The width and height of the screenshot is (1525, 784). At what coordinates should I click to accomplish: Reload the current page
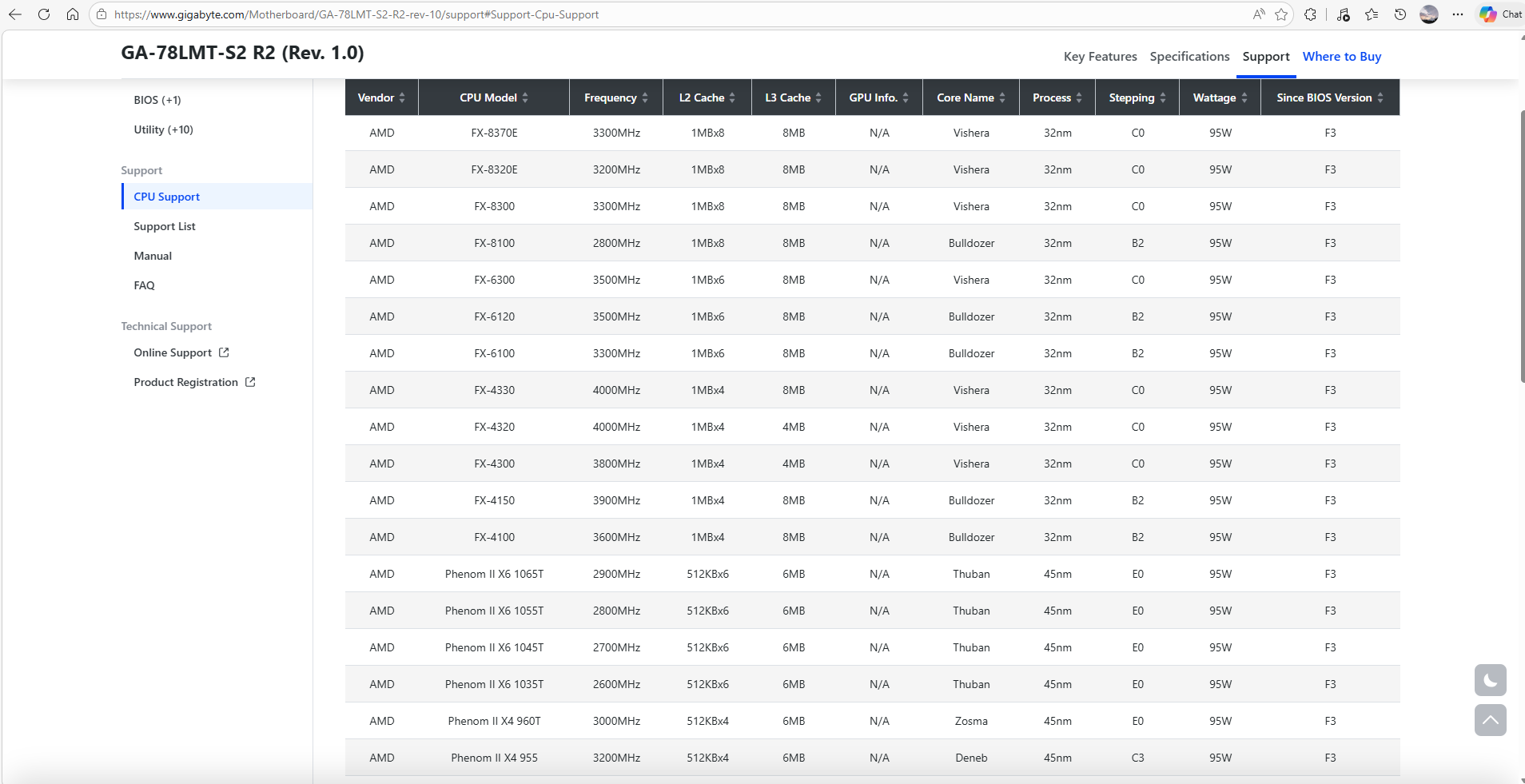44,14
